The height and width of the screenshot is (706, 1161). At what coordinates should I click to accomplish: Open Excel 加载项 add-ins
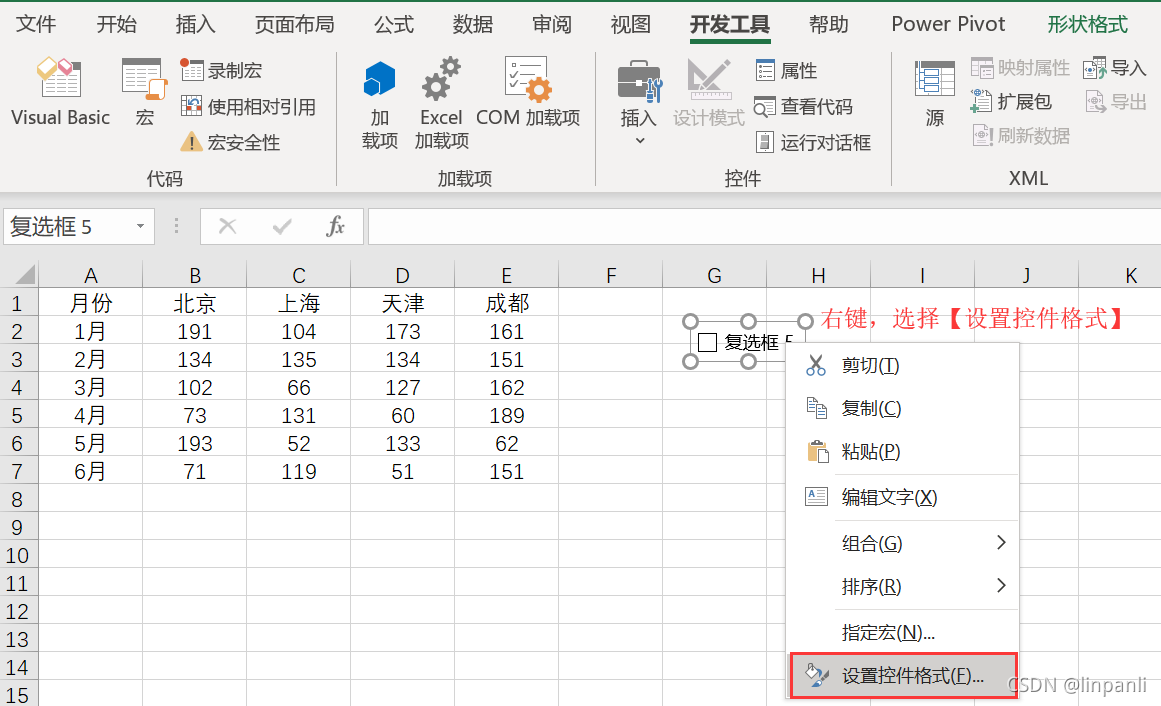441,102
